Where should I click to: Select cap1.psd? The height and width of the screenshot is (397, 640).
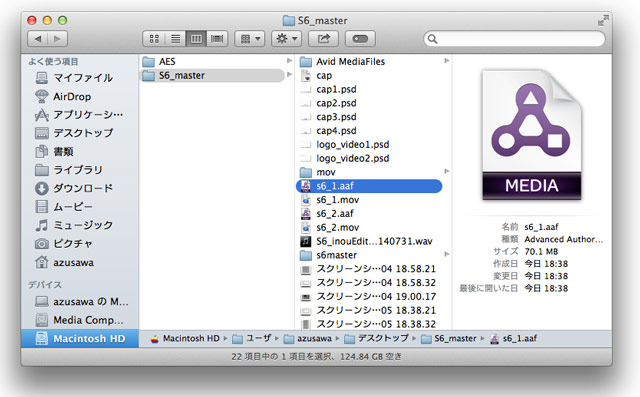click(329, 89)
